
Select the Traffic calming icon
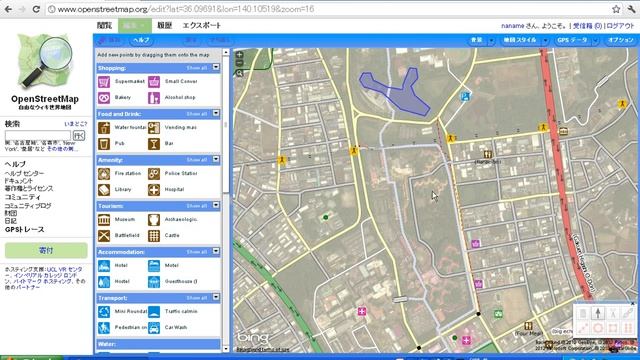coord(154,312)
